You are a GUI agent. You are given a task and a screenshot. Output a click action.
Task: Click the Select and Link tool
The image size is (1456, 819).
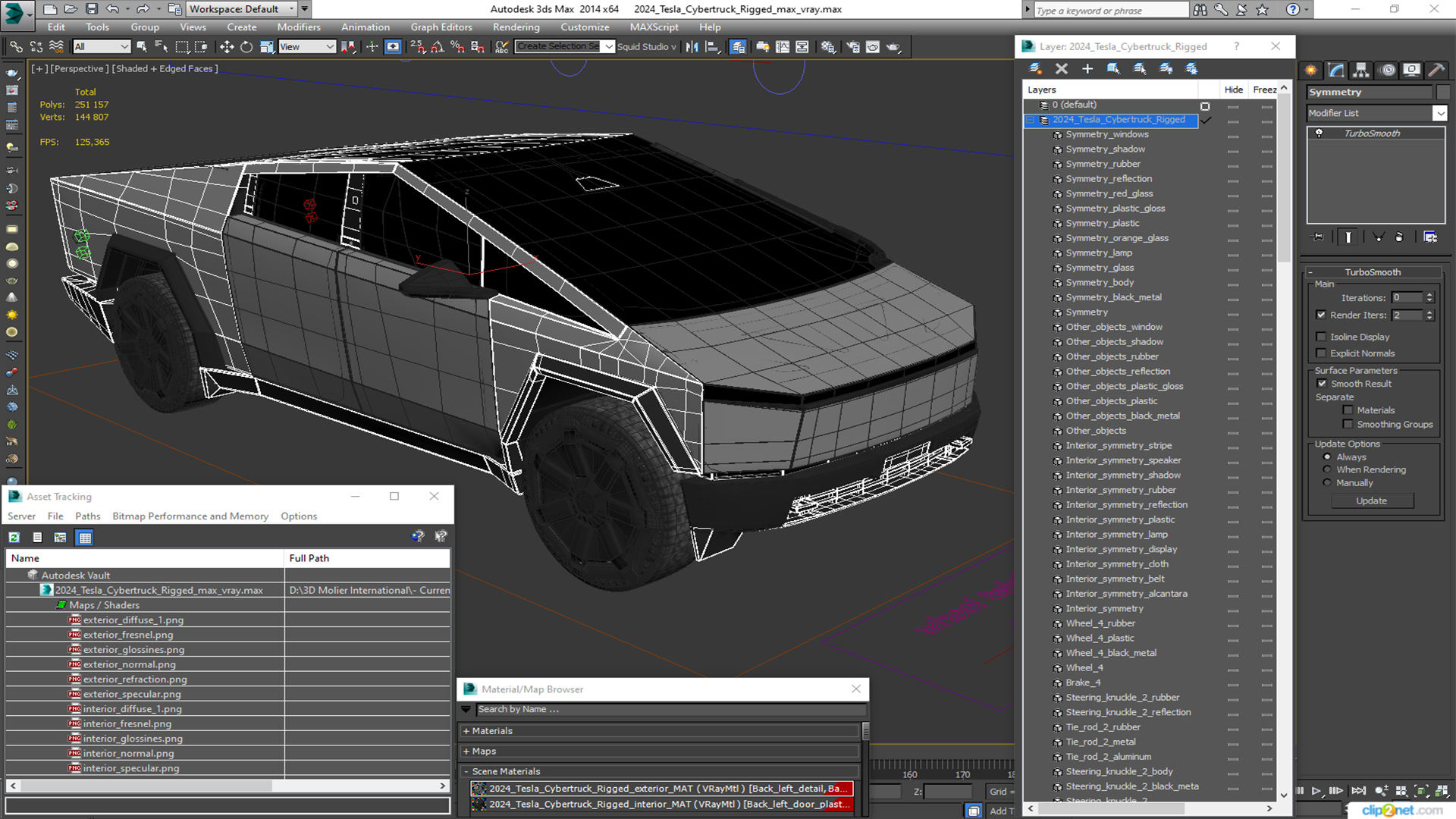pyautogui.click(x=16, y=47)
